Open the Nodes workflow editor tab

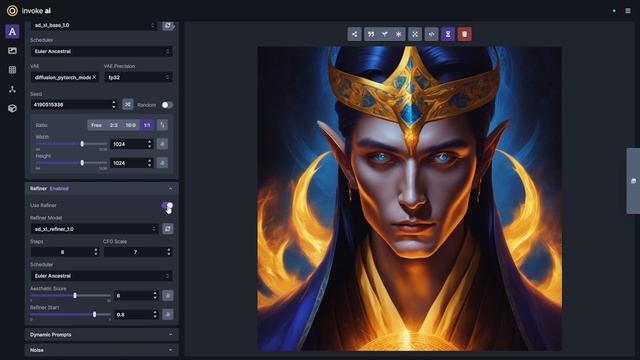[12, 89]
